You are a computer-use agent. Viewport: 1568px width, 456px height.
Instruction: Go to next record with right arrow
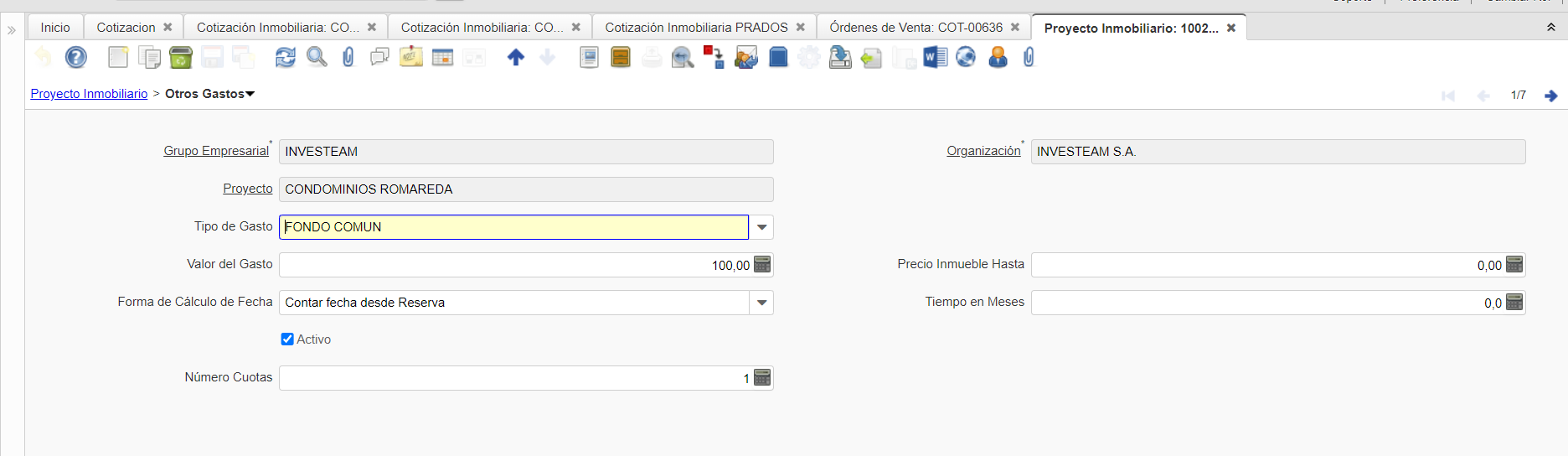[x=1550, y=96]
